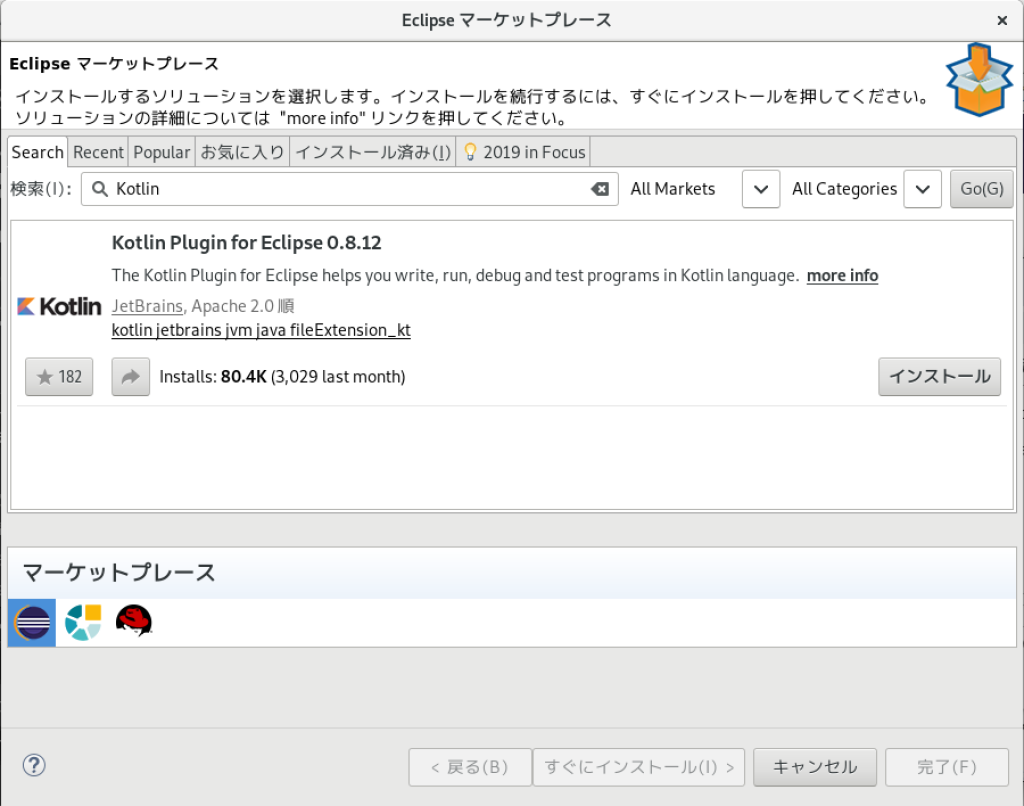Expand the All Markets dropdown
Viewport: 1024px width, 806px height.
pyautogui.click(x=761, y=189)
